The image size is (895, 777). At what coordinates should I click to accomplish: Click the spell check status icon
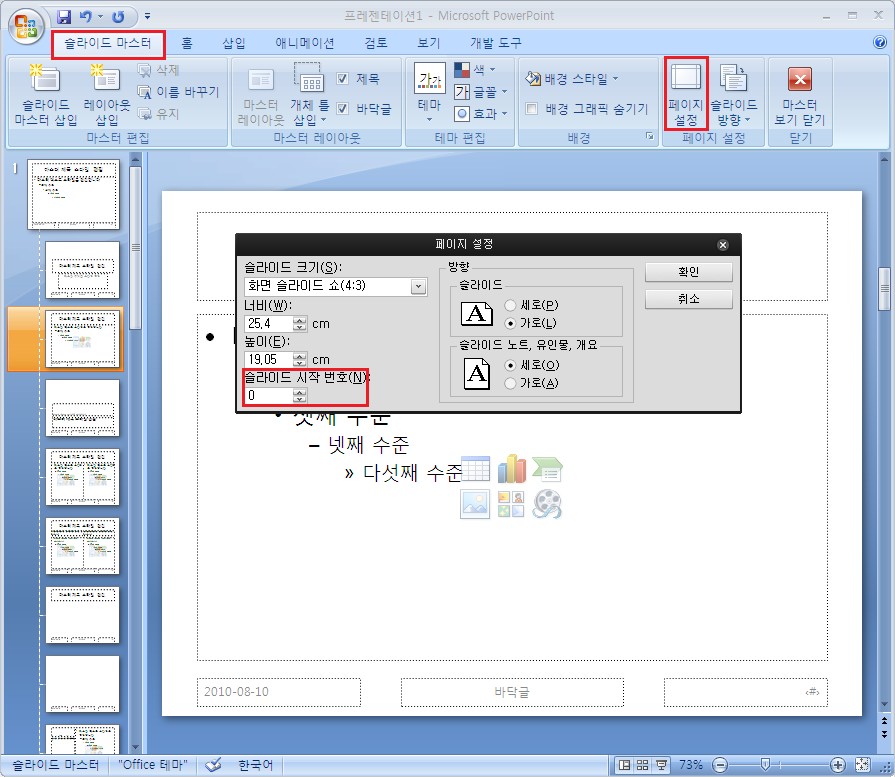coord(213,765)
